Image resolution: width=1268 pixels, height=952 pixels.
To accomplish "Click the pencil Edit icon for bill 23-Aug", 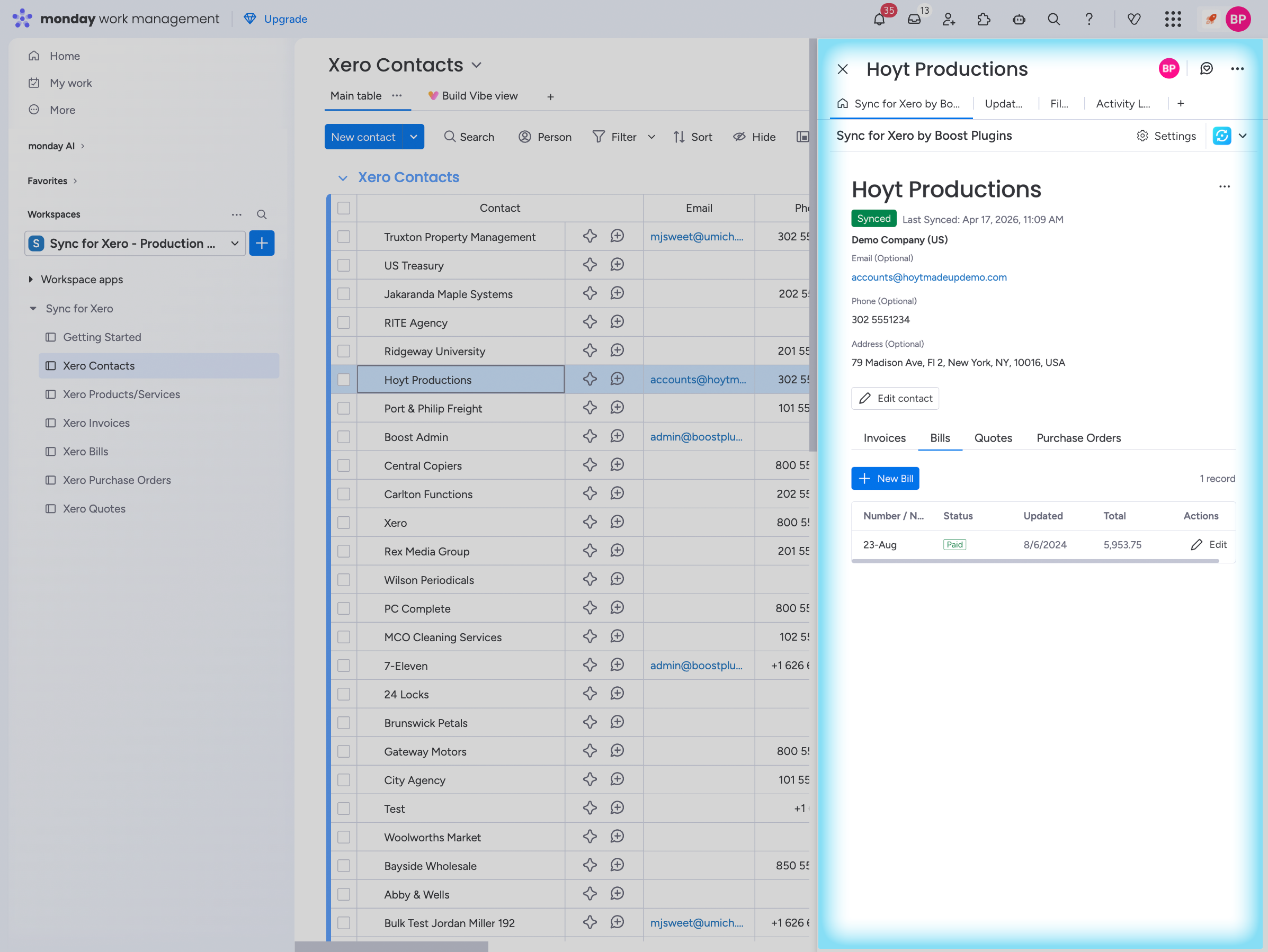I will (x=1196, y=544).
